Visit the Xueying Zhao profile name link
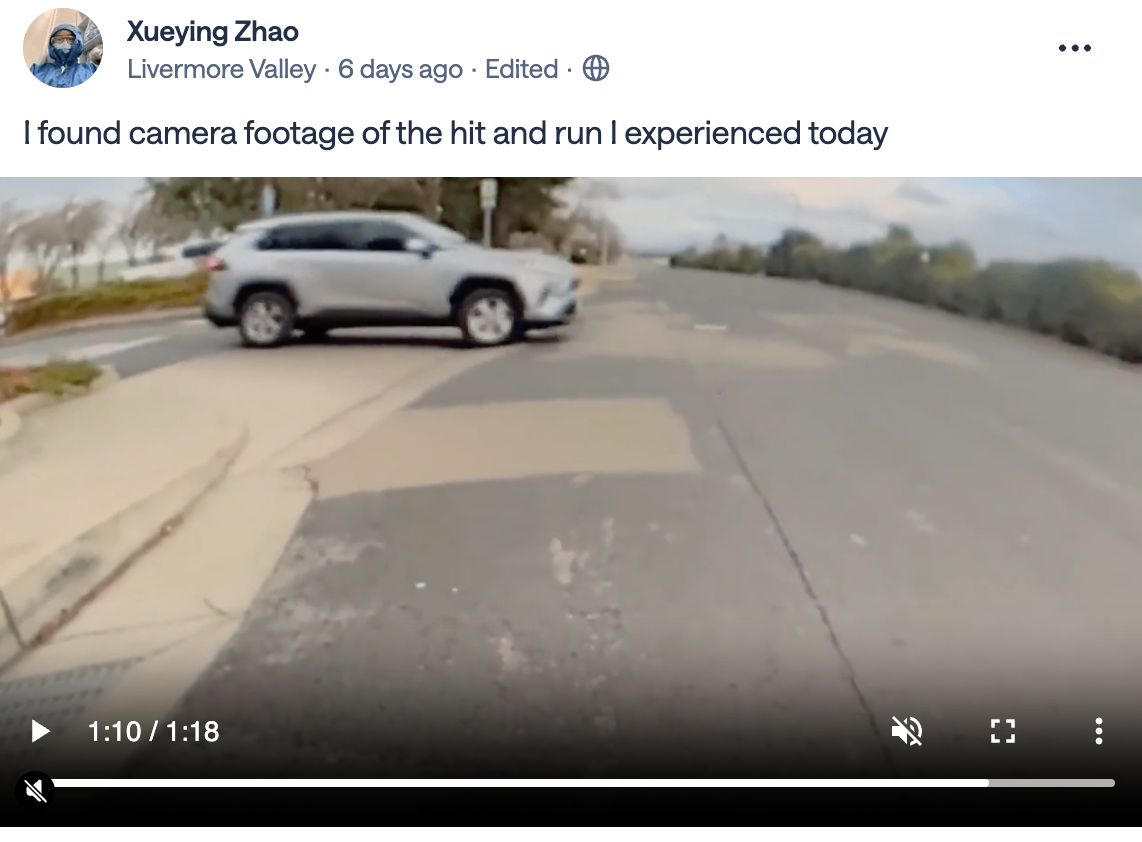This screenshot has height=842, width=1142. click(213, 32)
